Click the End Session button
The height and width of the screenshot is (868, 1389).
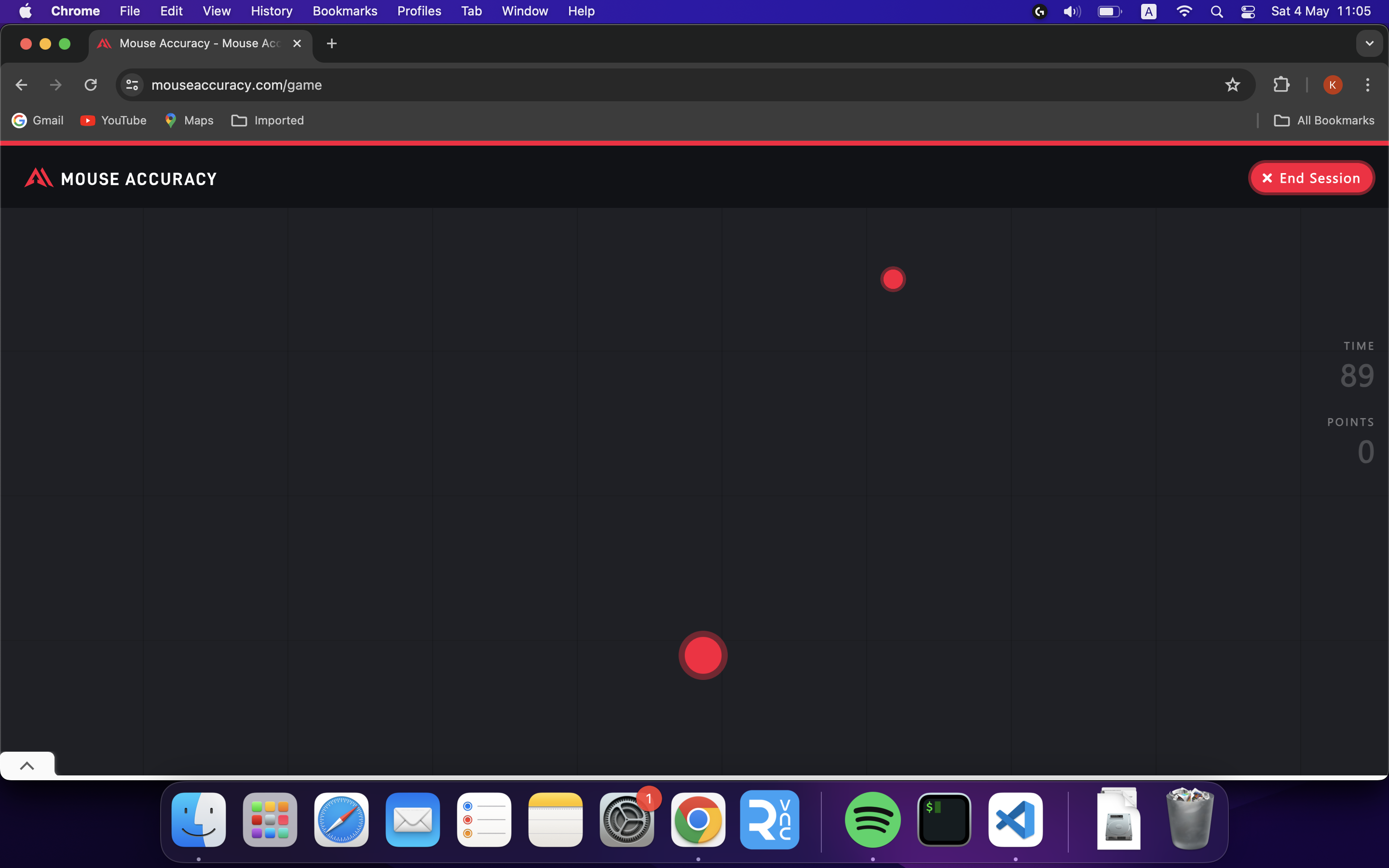tap(1311, 177)
